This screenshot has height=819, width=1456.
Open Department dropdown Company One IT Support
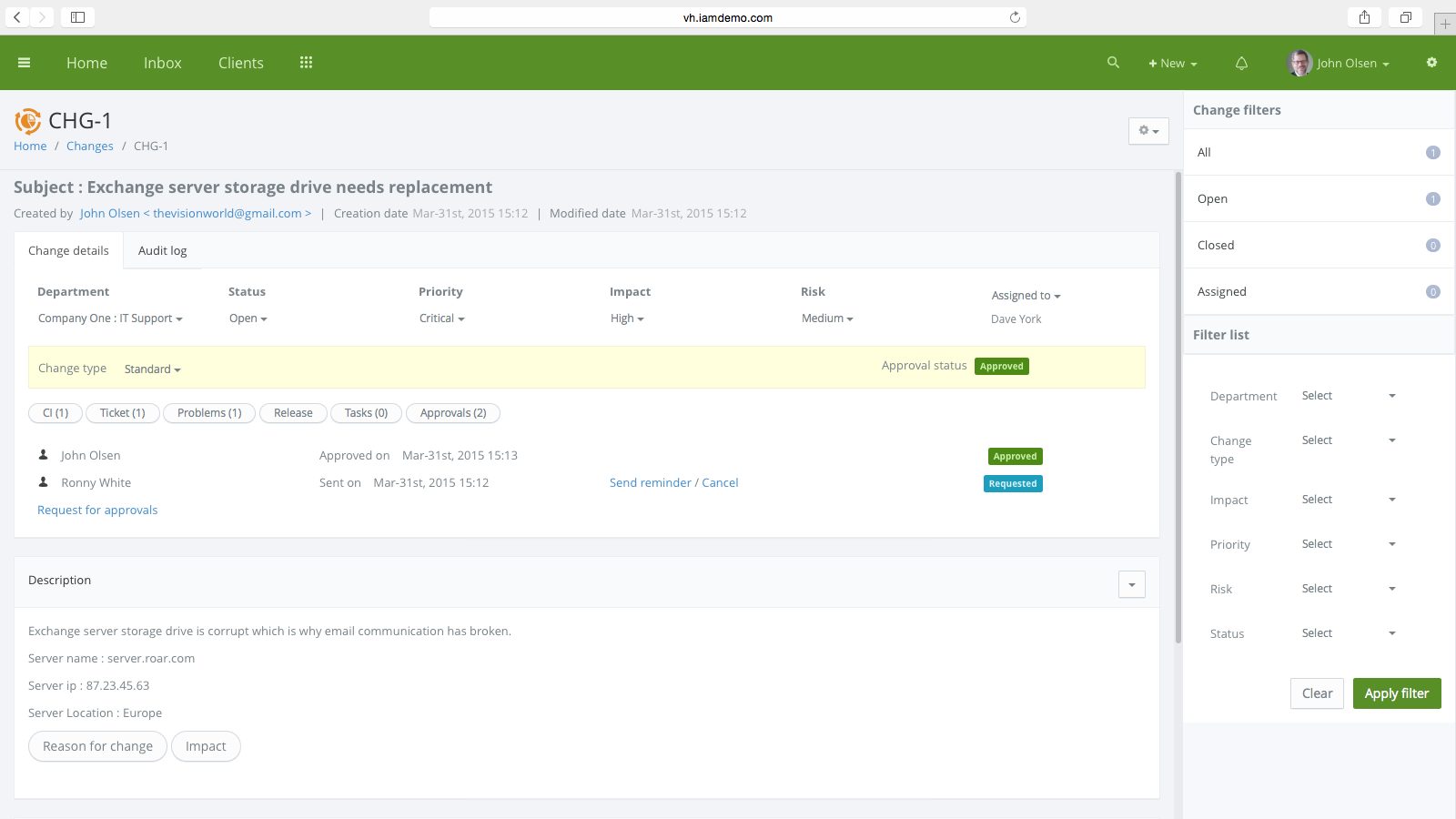(110, 318)
